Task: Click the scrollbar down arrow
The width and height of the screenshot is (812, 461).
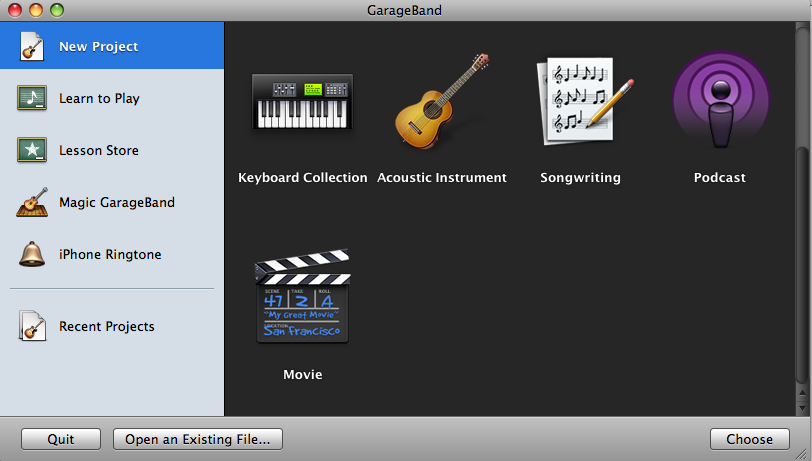Action: (802, 408)
